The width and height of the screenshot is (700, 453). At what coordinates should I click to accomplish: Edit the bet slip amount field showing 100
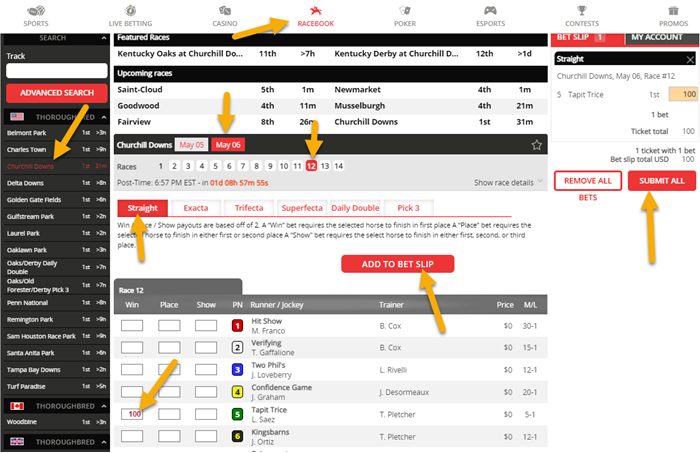pos(683,94)
